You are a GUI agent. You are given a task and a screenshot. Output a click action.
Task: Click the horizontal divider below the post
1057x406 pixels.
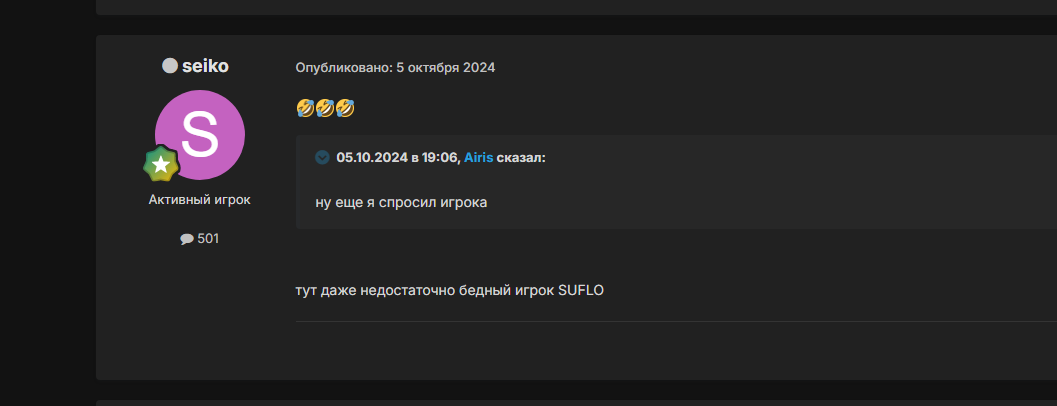676,322
